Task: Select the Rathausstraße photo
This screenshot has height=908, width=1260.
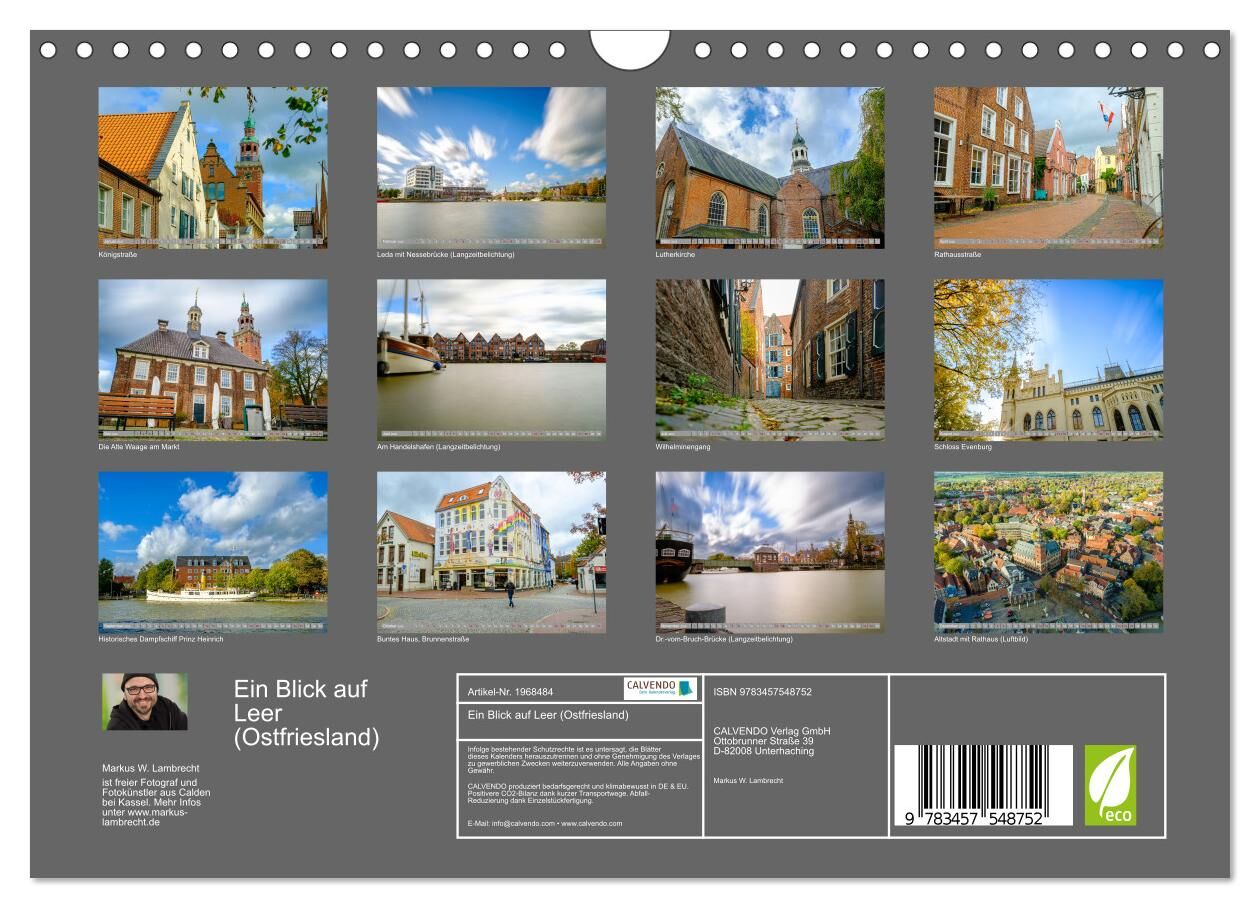Action: click(x=1048, y=167)
